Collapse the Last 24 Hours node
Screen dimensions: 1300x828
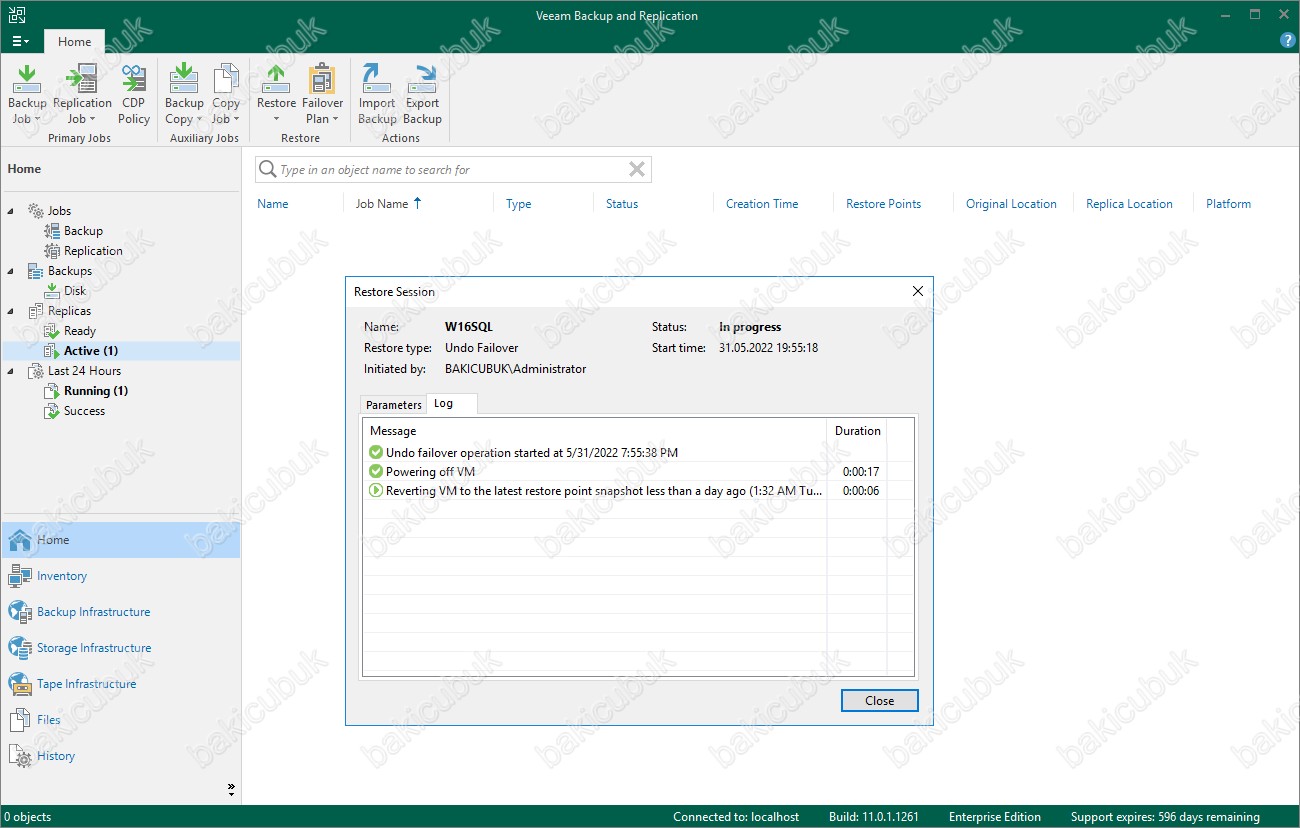pyautogui.click(x=11, y=371)
